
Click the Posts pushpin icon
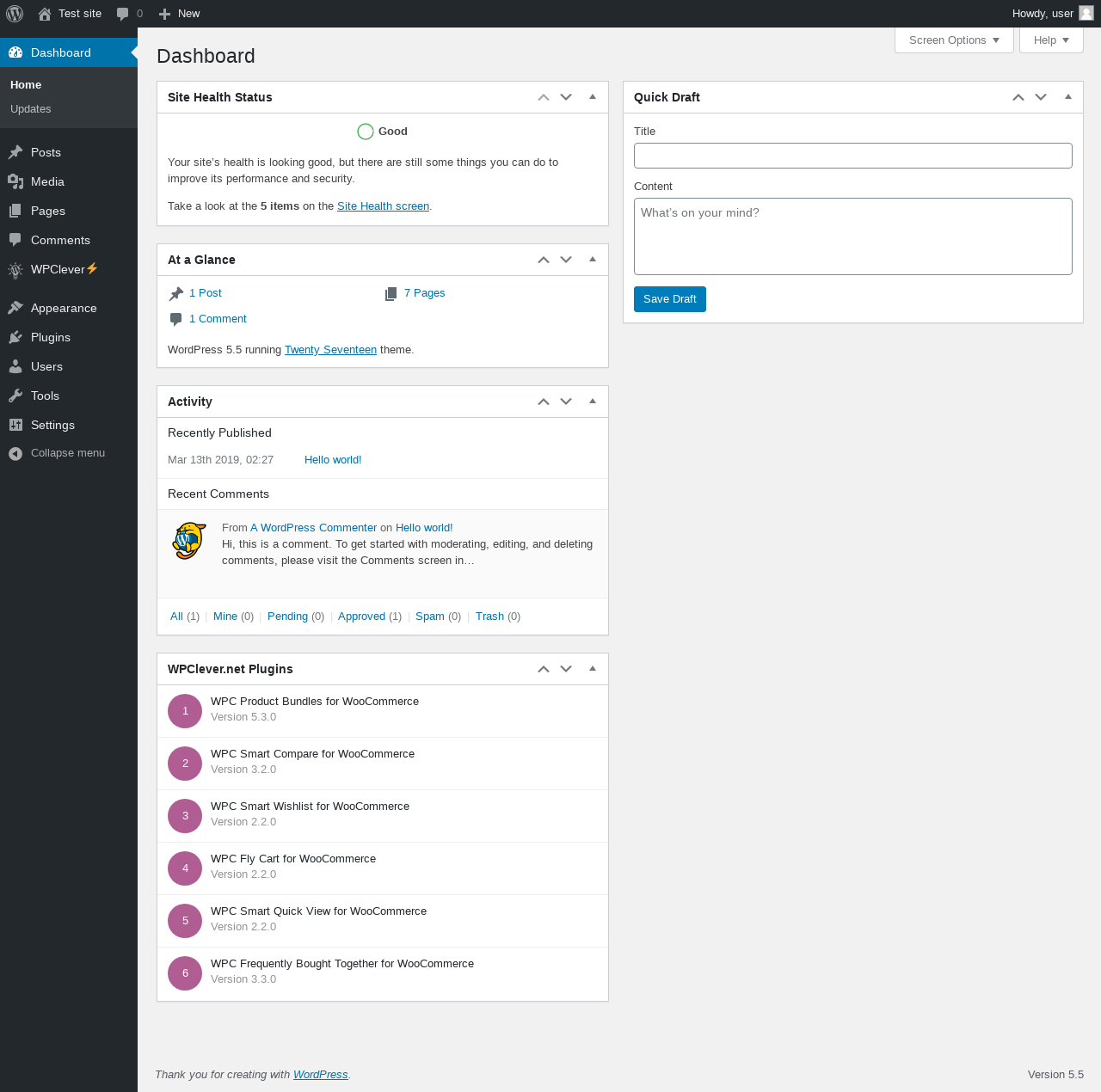click(15, 152)
